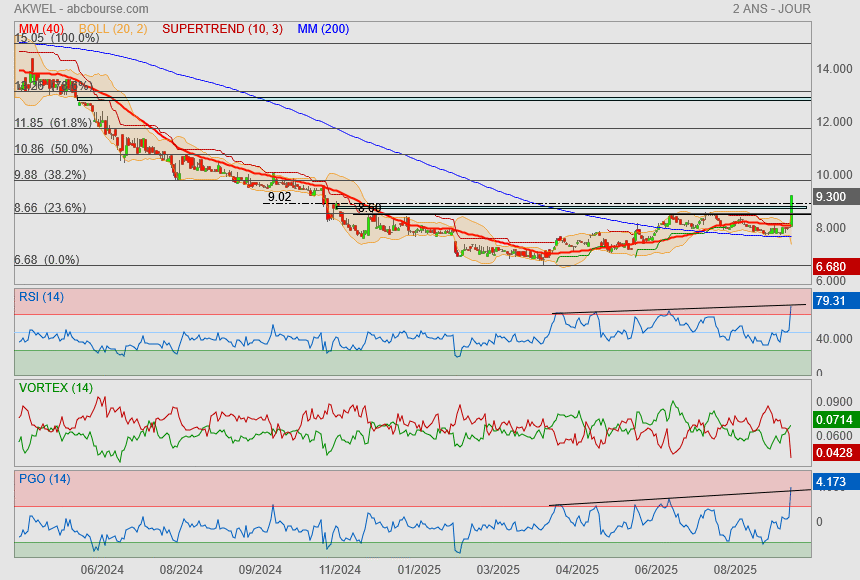Click the blue 4.173 PGO value tag

[833, 483]
